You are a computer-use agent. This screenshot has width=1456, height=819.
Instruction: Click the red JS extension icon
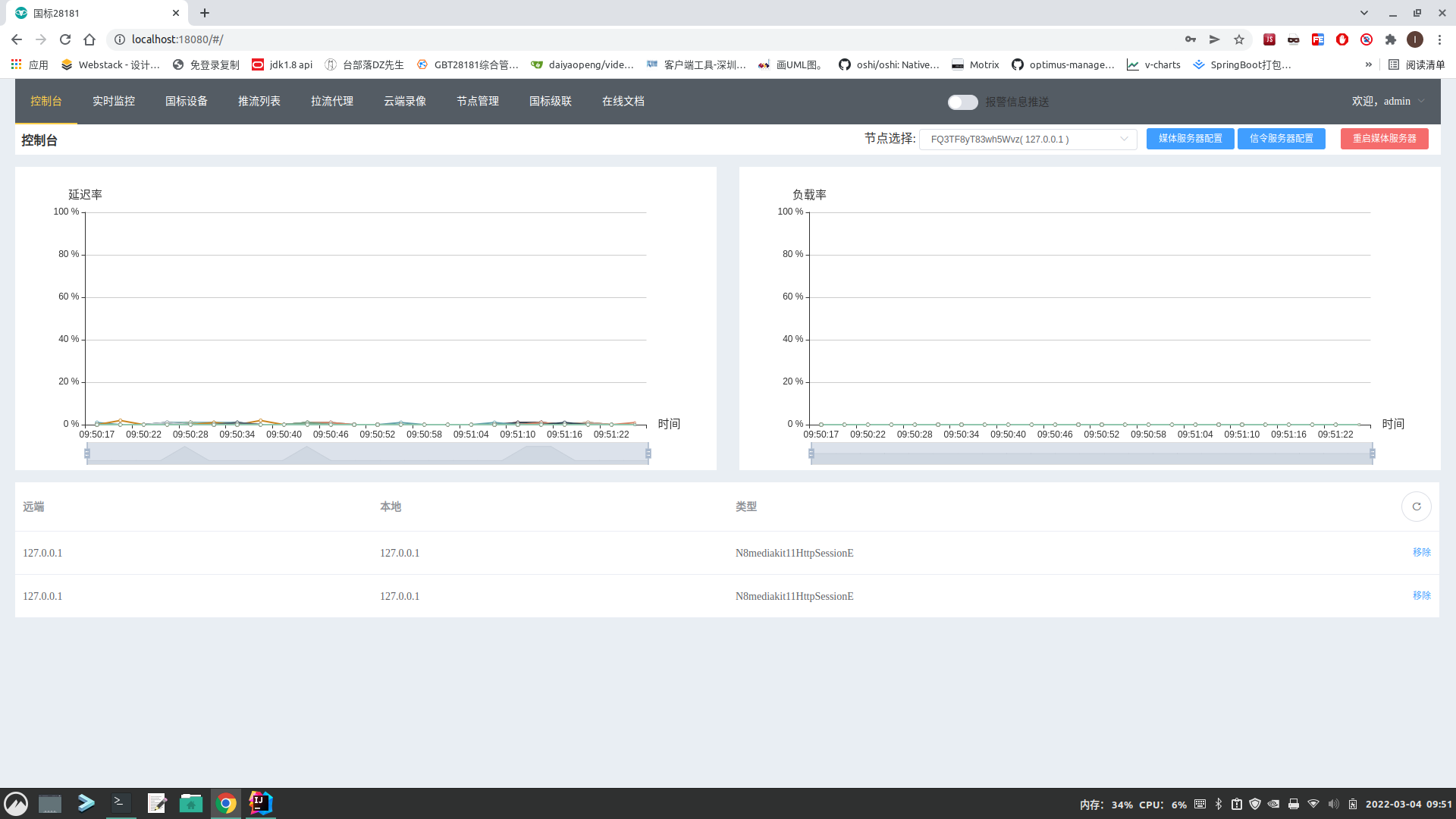[x=1269, y=39]
